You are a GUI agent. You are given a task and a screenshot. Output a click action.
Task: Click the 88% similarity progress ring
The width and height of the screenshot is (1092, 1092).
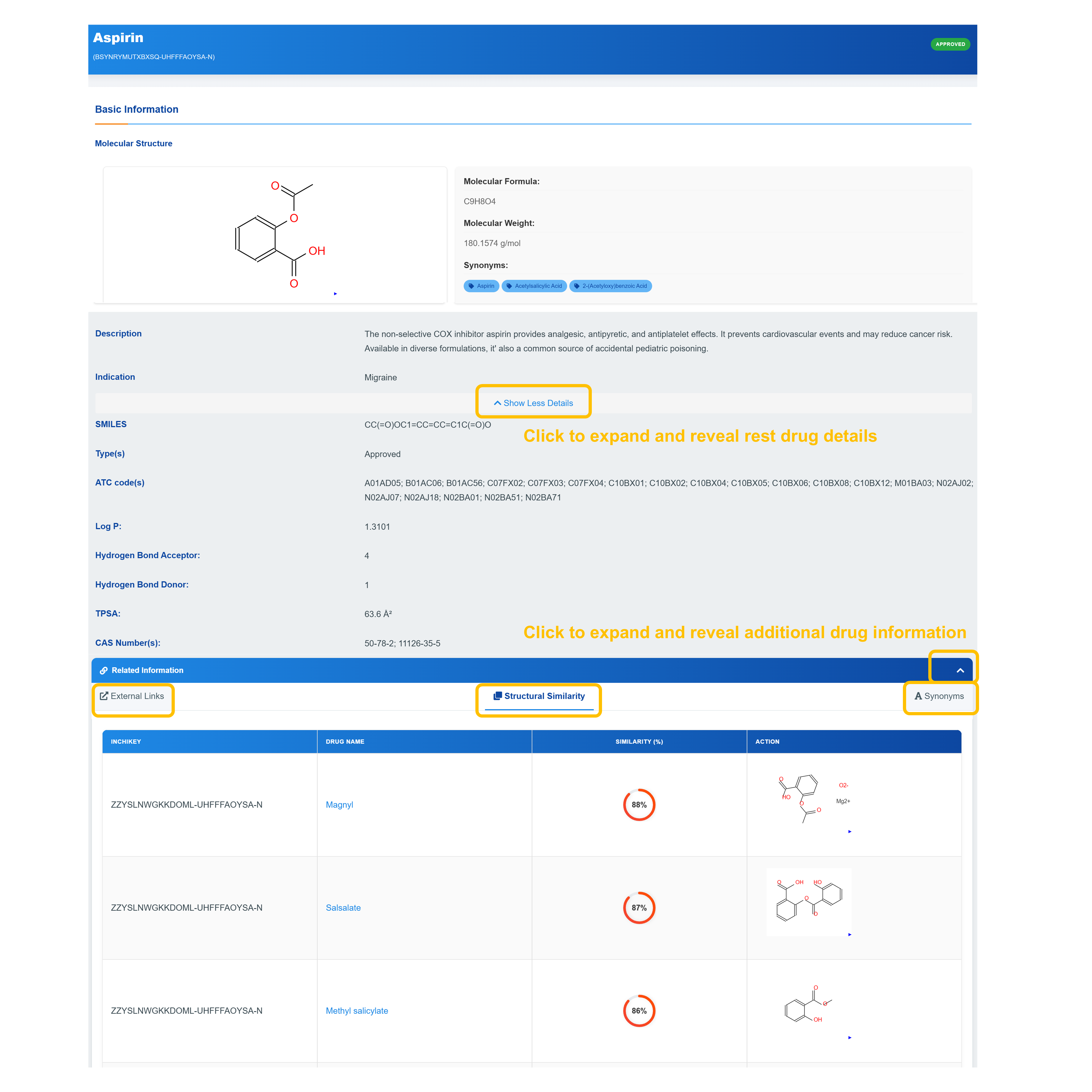coord(639,804)
